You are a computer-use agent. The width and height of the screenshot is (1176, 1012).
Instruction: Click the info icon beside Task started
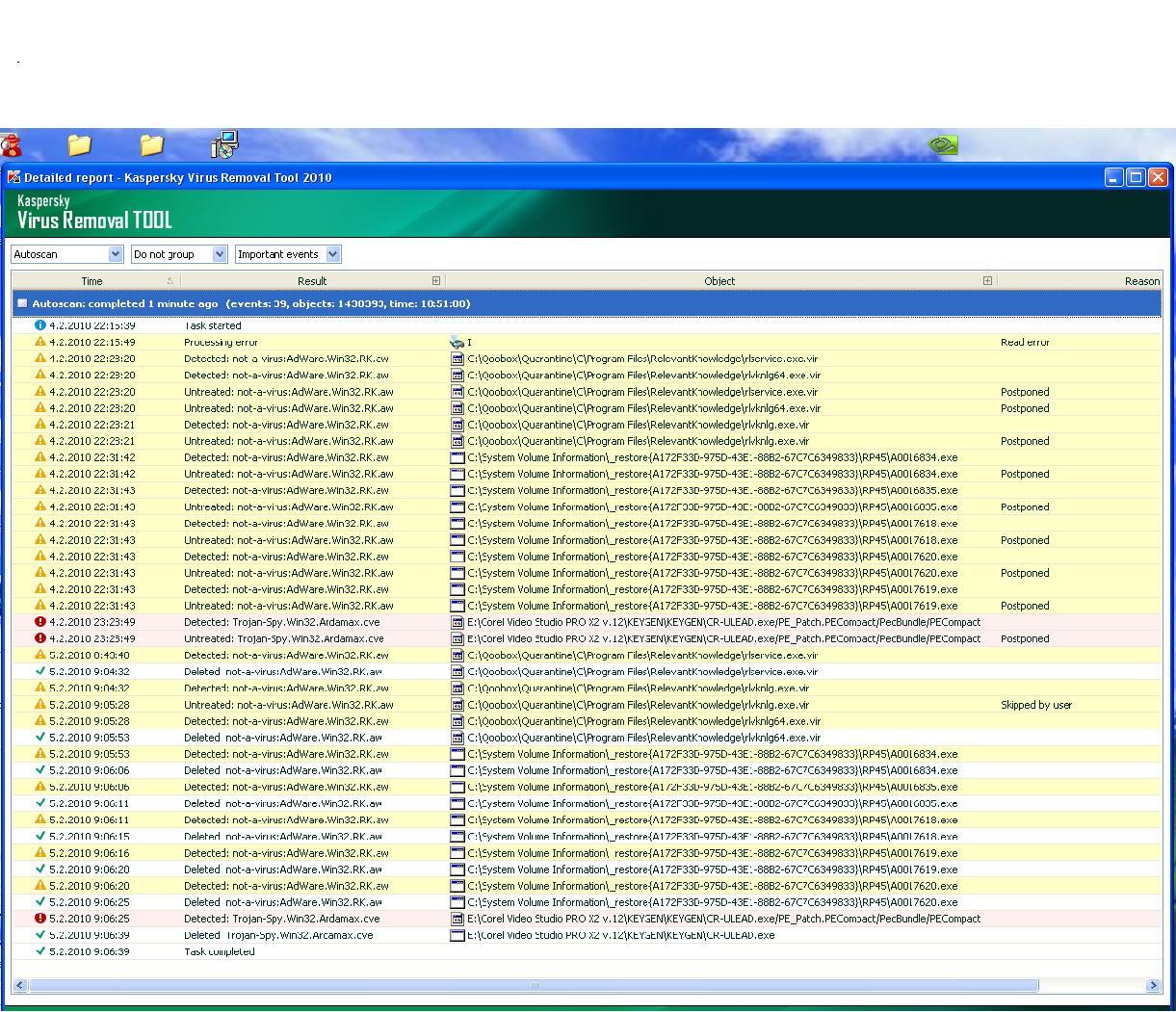click(40, 325)
